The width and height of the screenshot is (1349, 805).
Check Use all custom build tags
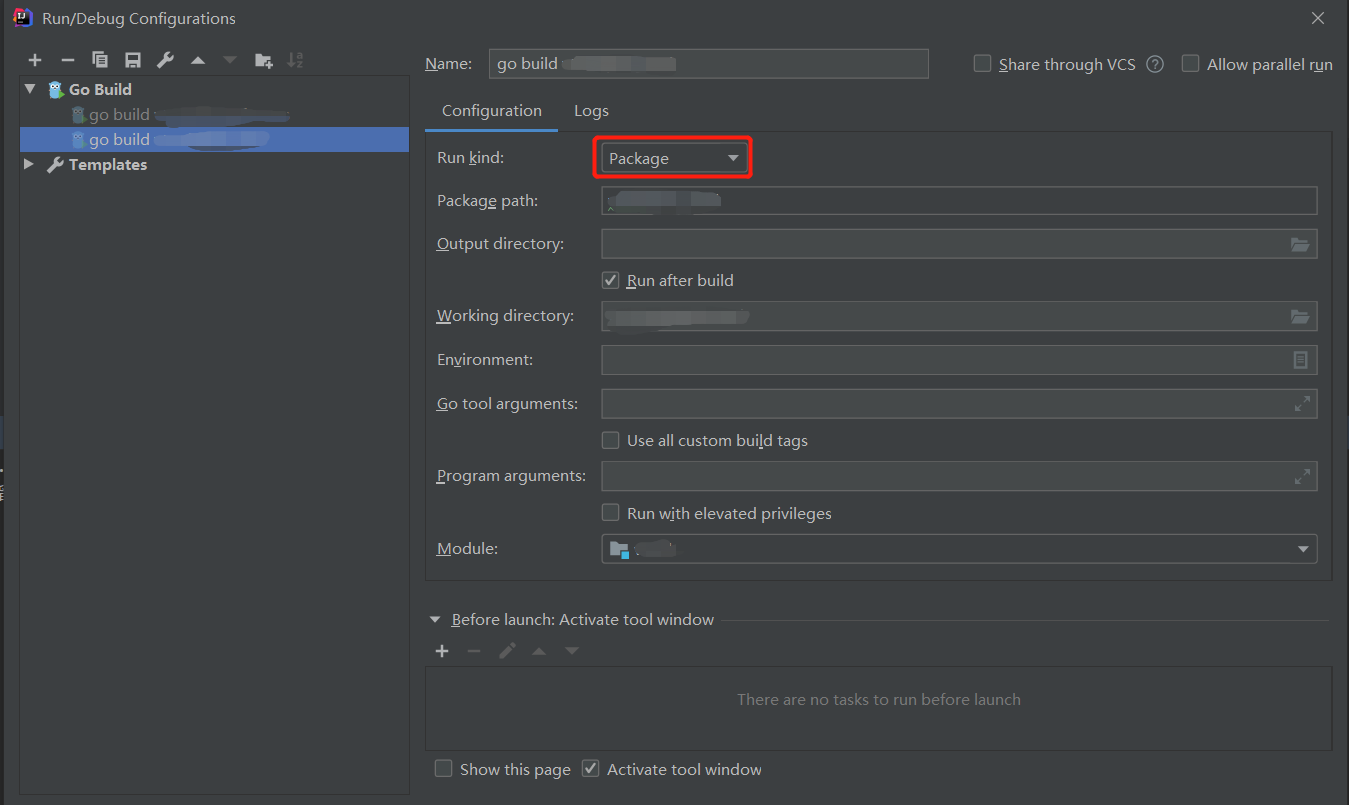coord(610,440)
